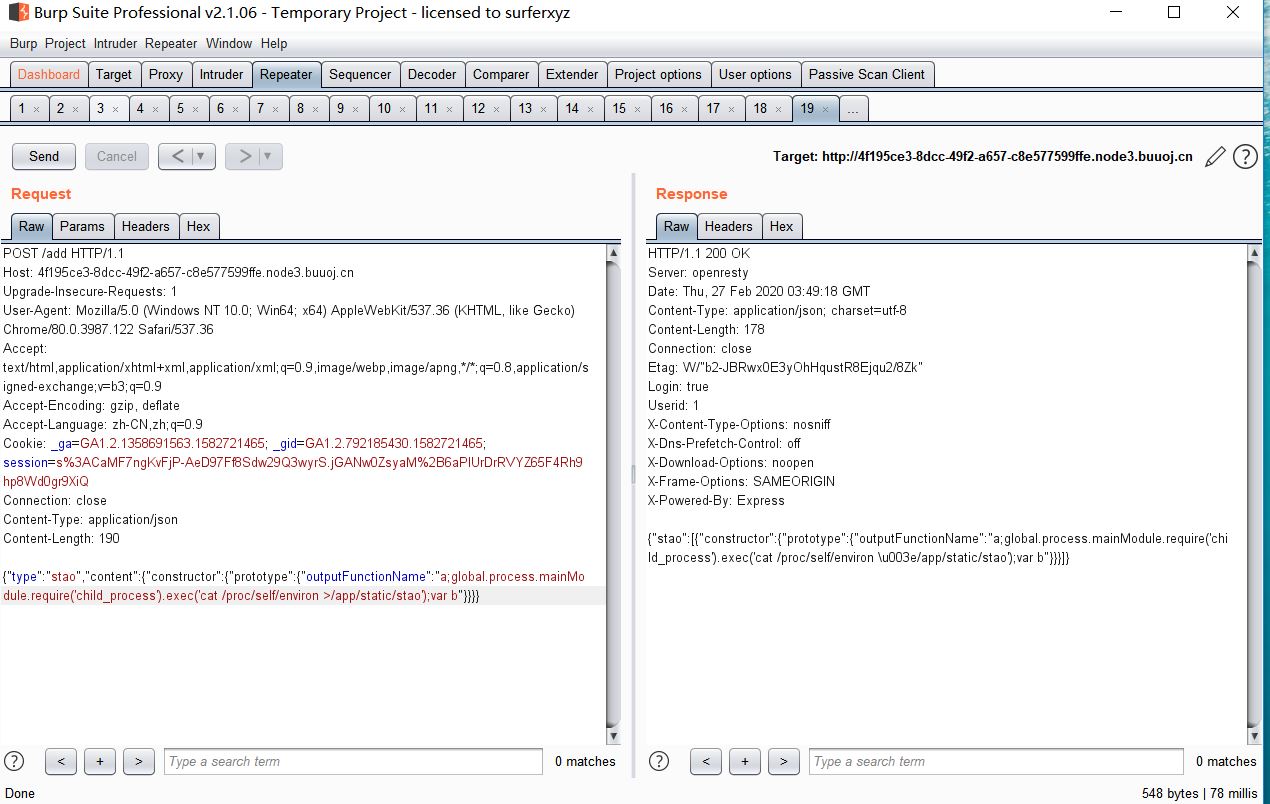Switch to the Decoder tab
The width and height of the screenshot is (1270, 804).
[432, 74]
